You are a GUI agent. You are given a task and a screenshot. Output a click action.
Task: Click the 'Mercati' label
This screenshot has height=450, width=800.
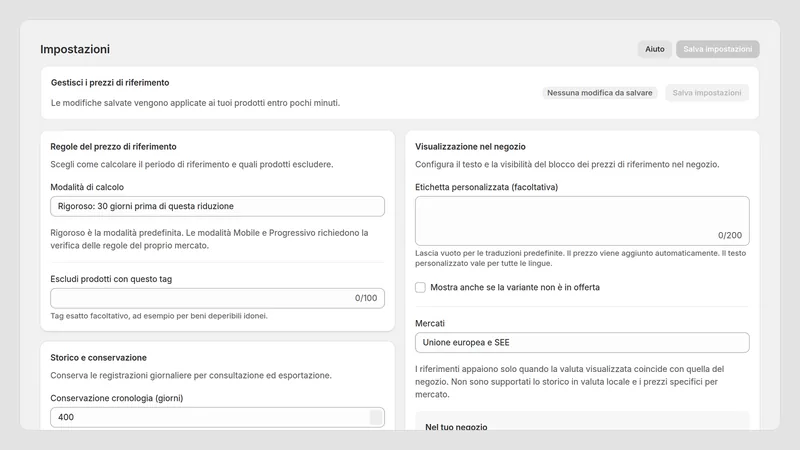(430, 323)
